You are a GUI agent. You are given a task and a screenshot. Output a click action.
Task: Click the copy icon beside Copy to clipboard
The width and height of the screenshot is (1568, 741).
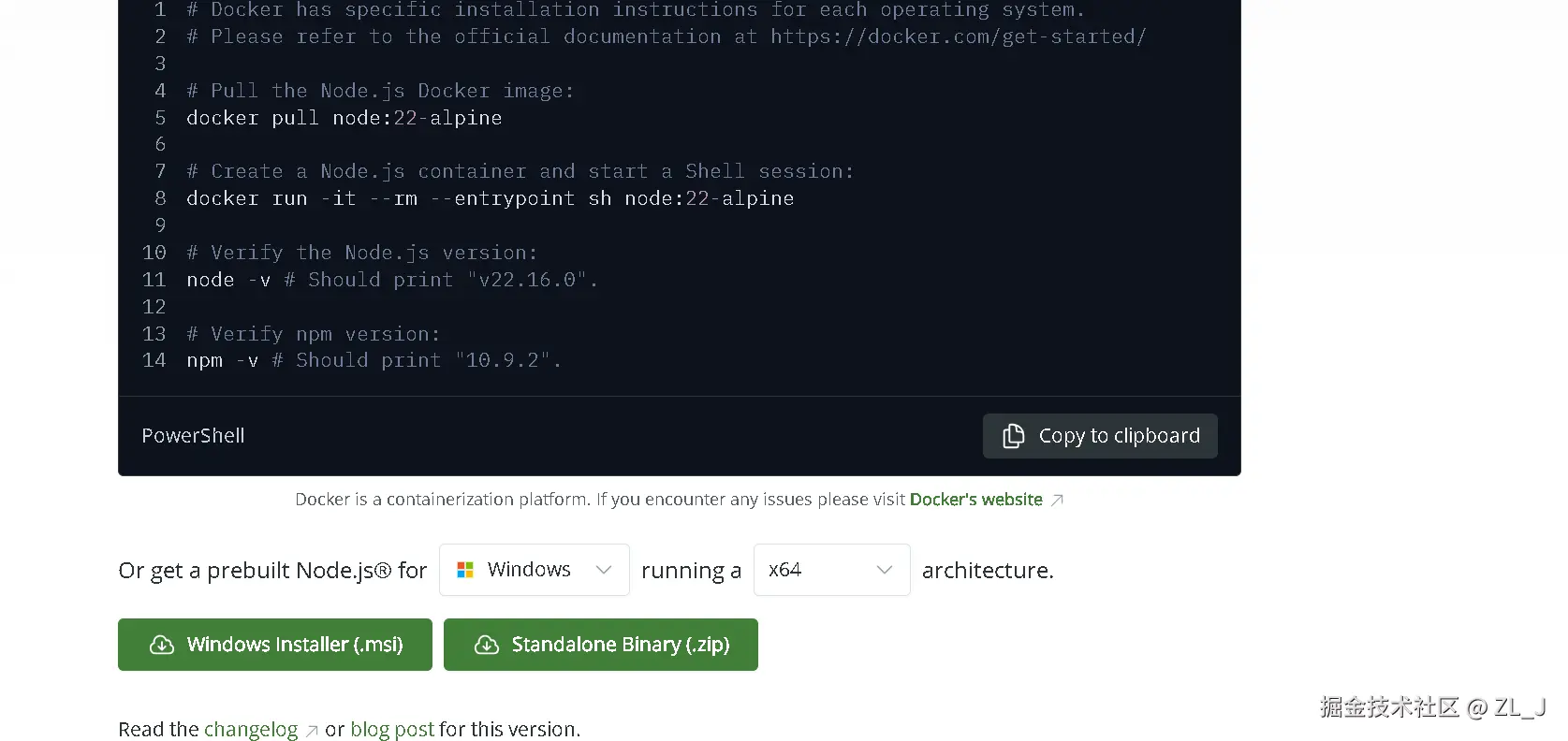(1013, 436)
